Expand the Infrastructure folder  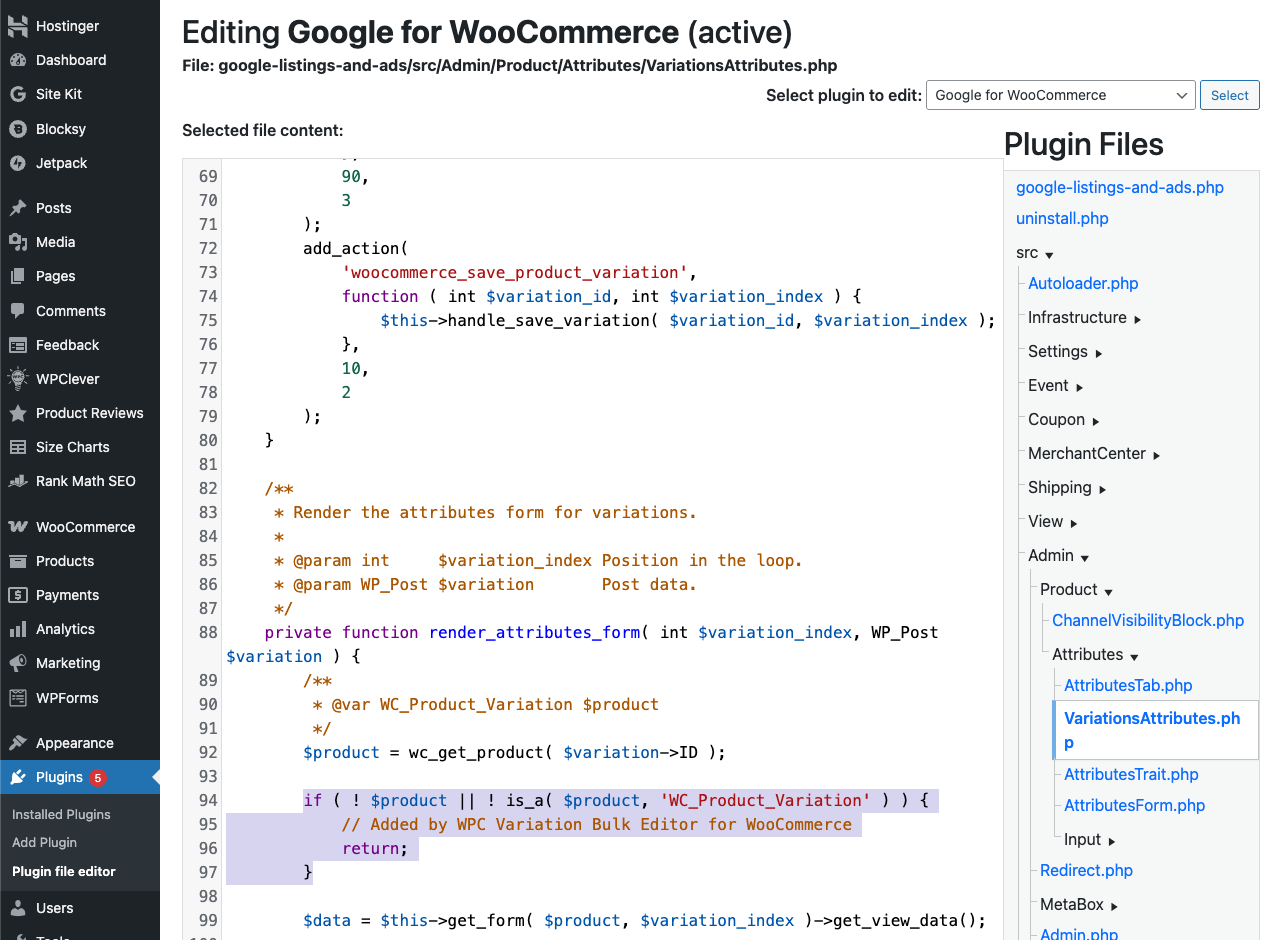(x=1084, y=318)
